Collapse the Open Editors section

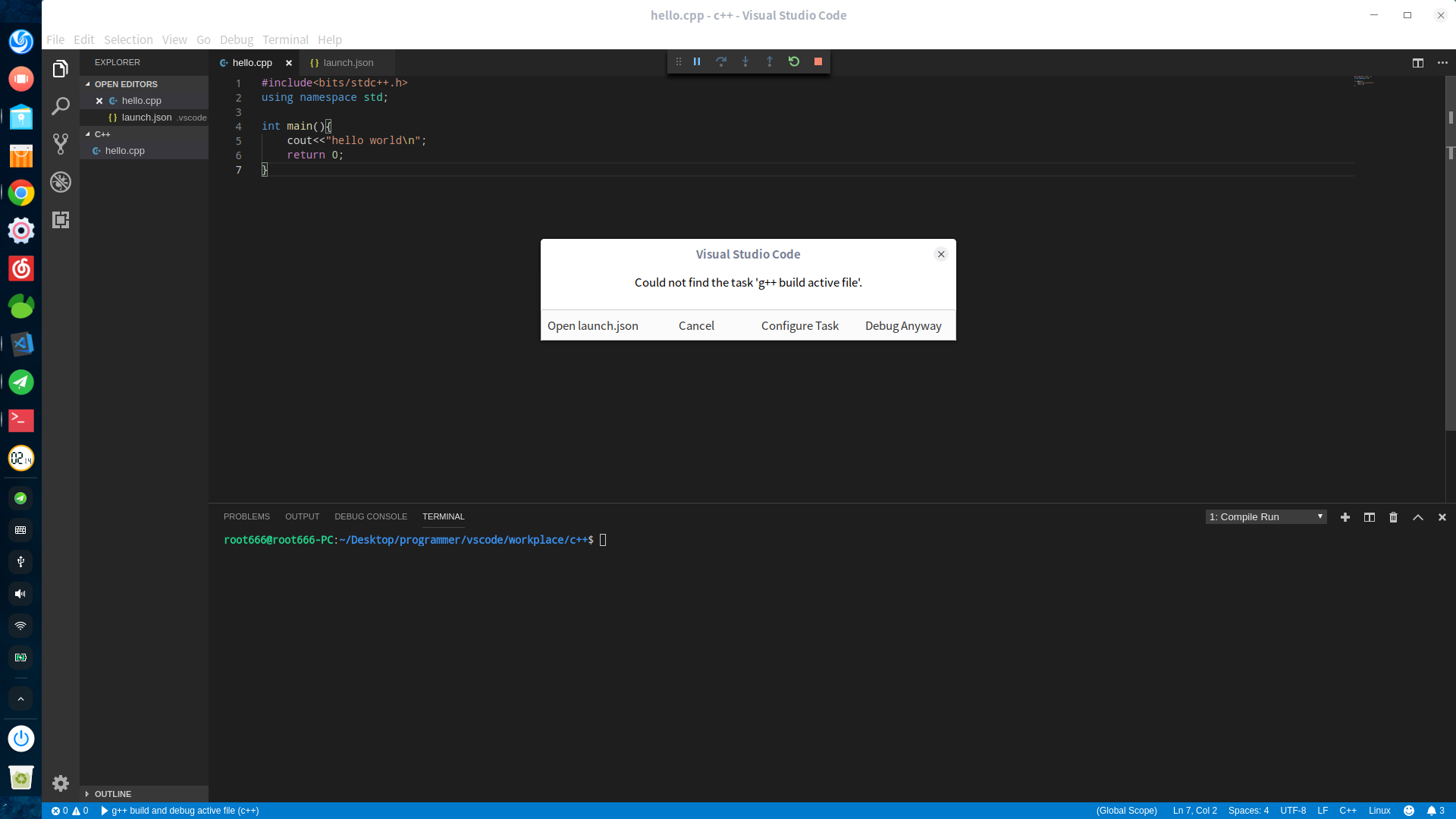click(x=144, y=84)
